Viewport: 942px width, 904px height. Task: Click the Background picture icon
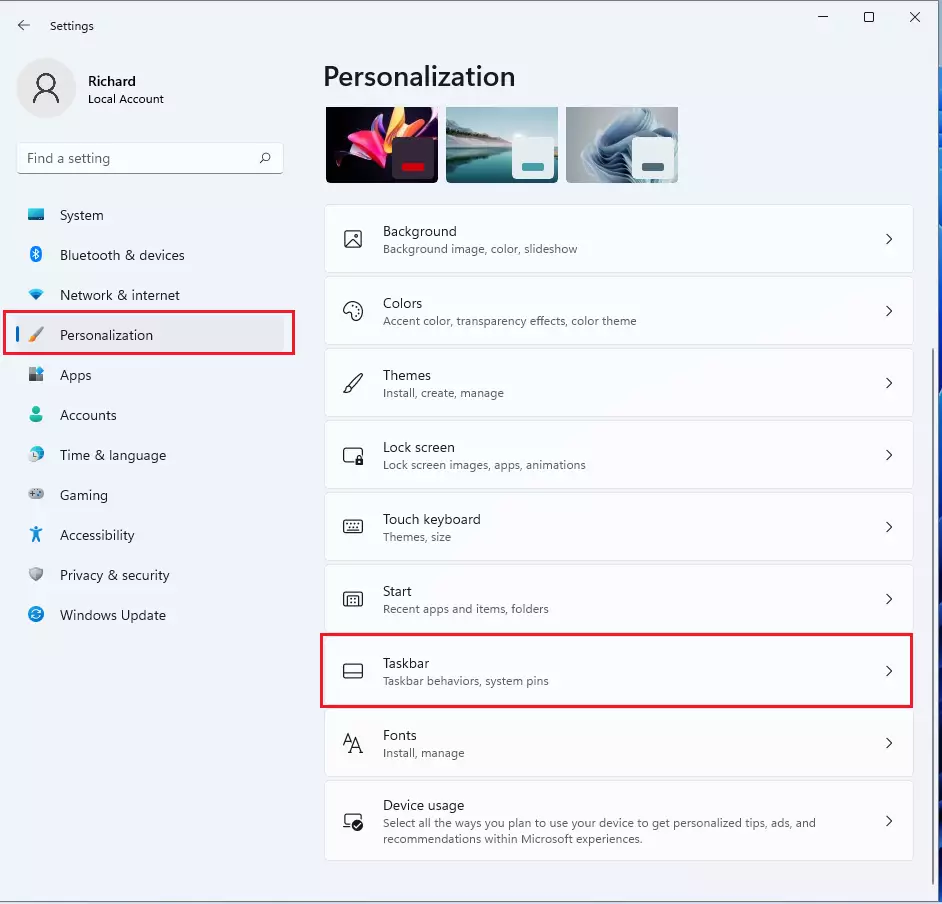[353, 239]
